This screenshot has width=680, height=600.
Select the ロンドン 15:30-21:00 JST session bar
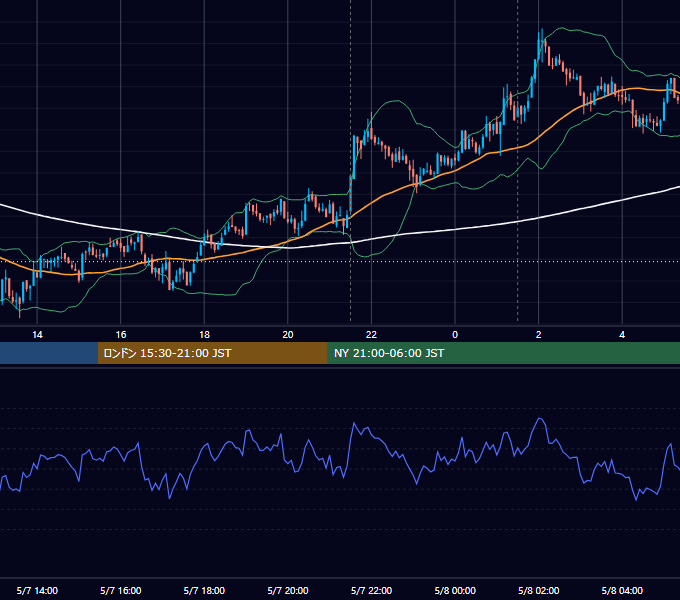[212, 353]
